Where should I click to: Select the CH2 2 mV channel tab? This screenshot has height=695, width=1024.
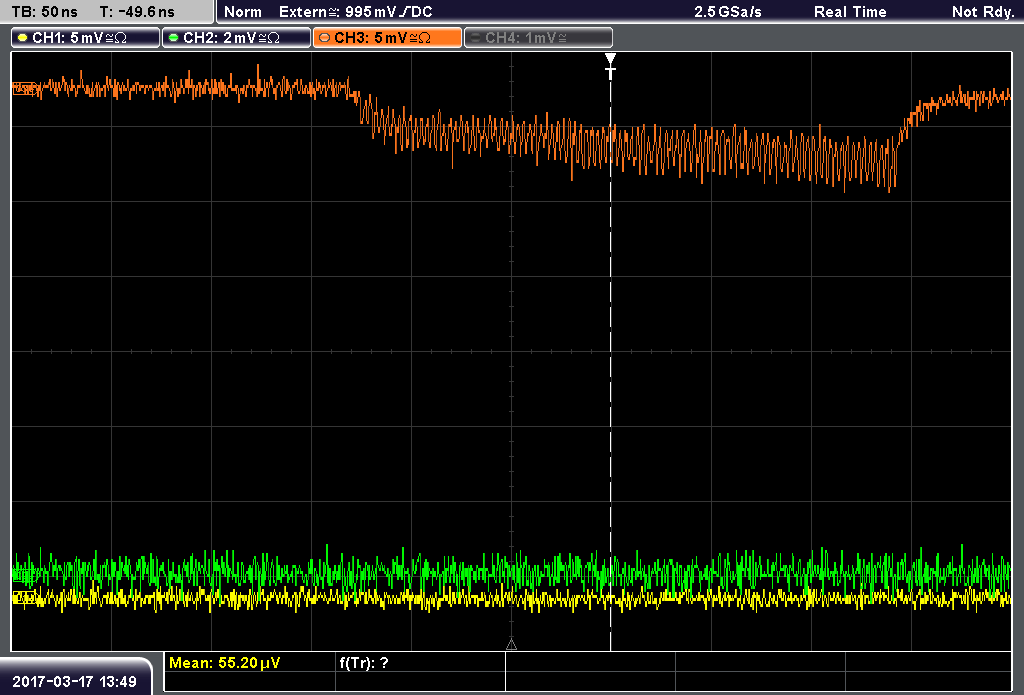[236, 38]
